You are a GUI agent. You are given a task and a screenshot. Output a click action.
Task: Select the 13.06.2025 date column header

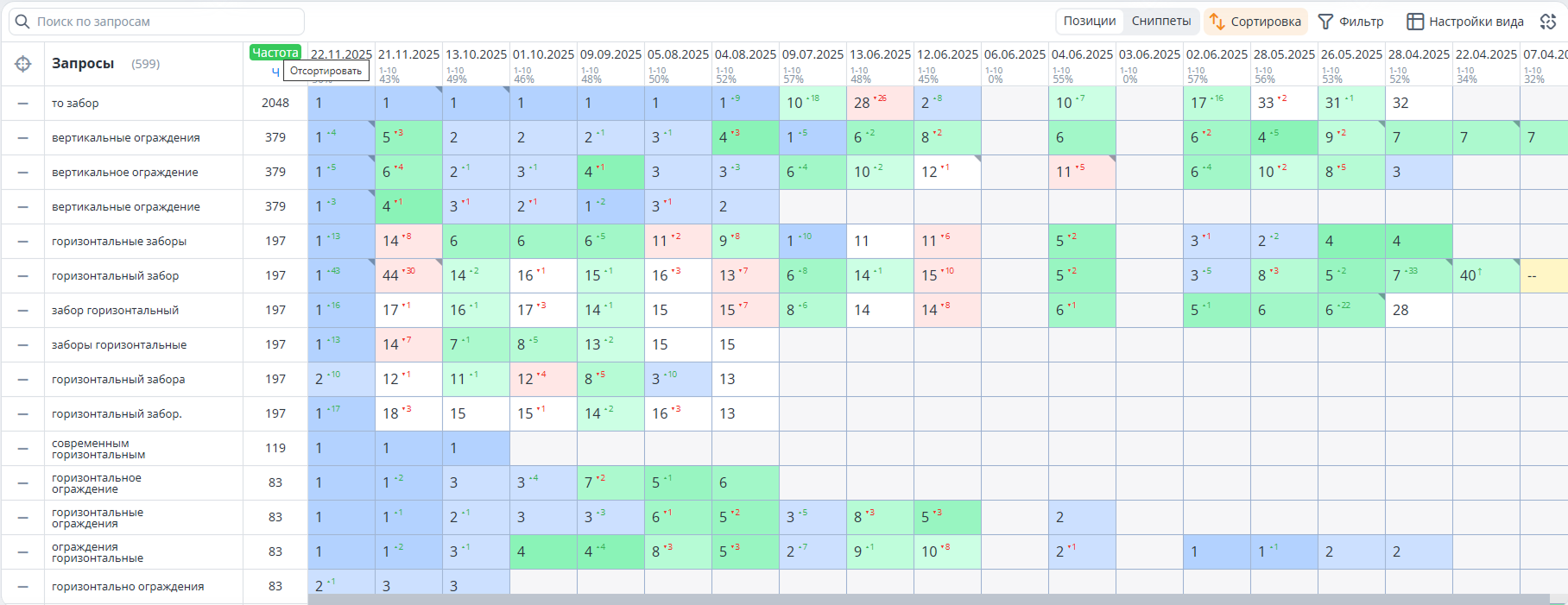click(x=880, y=54)
